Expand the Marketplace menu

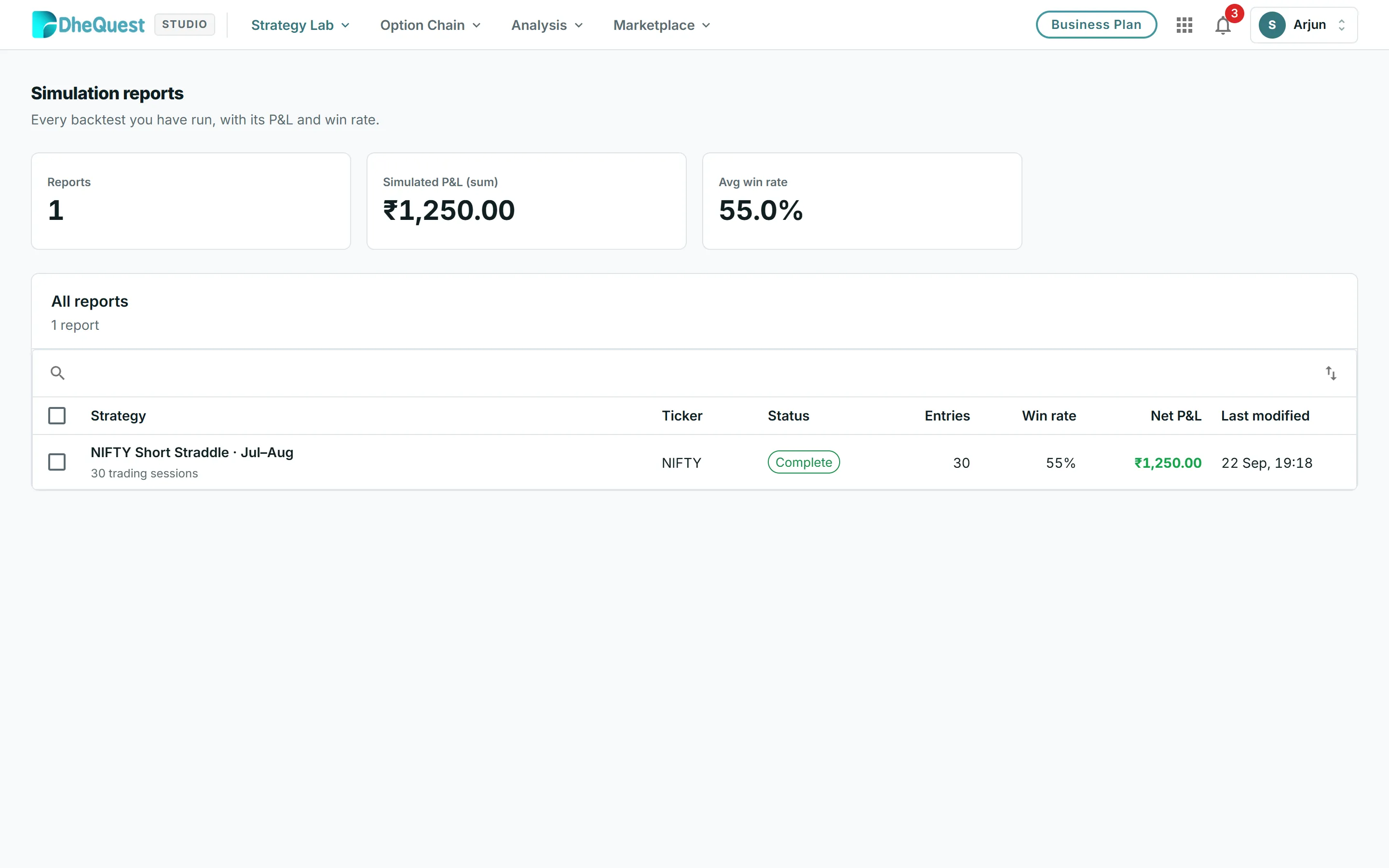click(x=662, y=25)
